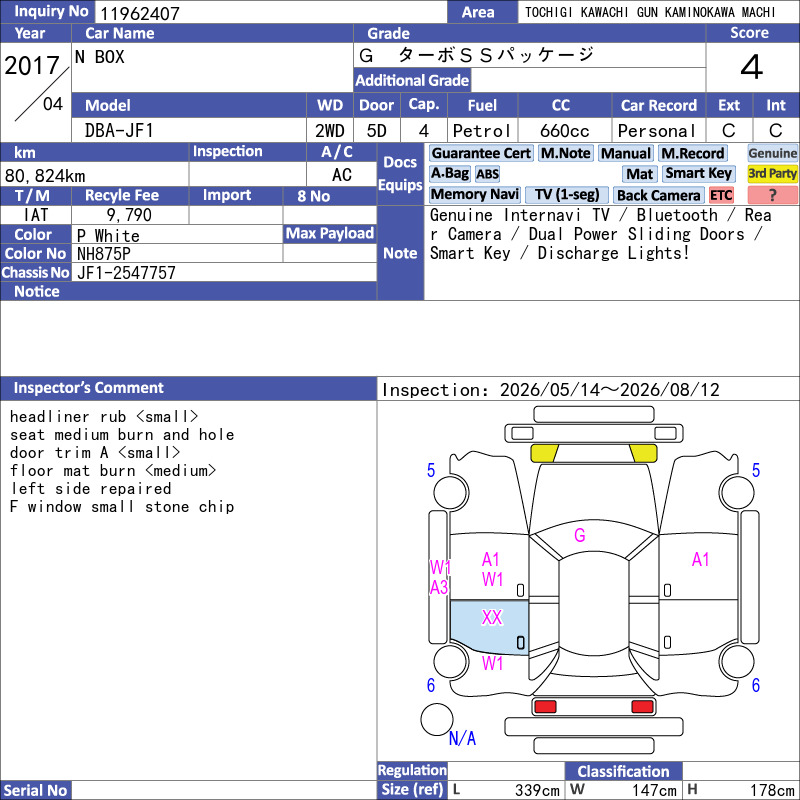Click the Guarantee Cert badge
Viewport: 800px width, 800px height.
(x=481, y=153)
